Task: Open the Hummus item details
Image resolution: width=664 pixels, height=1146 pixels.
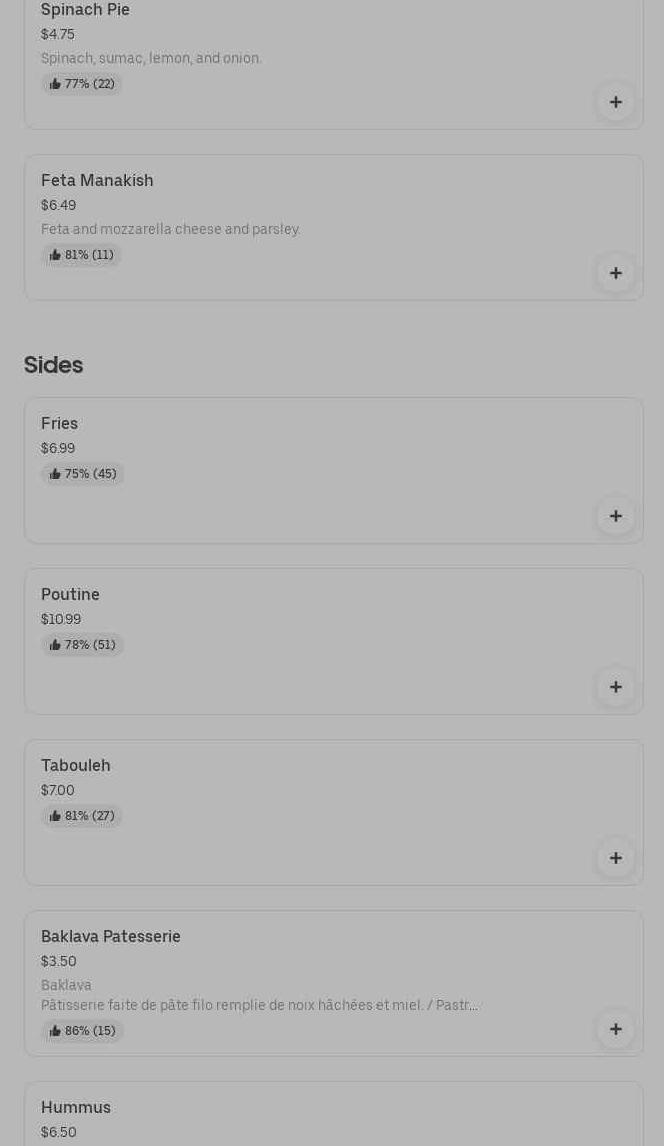Action: (76, 1108)
